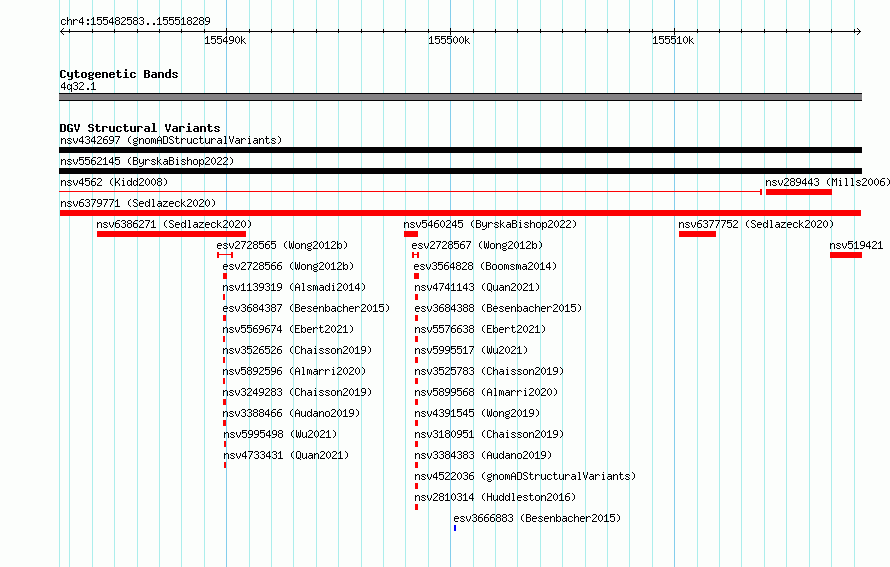Open nsv3249283 (Chaisson2019)
The width and height of the screenshot is (890, 567).
pos(297,392)
